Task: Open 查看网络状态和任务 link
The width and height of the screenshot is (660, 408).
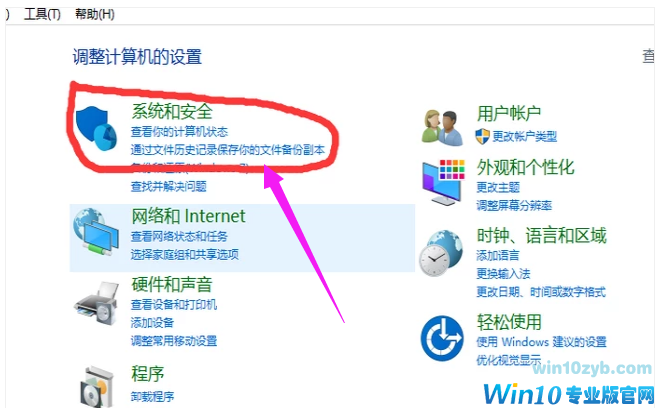Action: pos(179,237)
